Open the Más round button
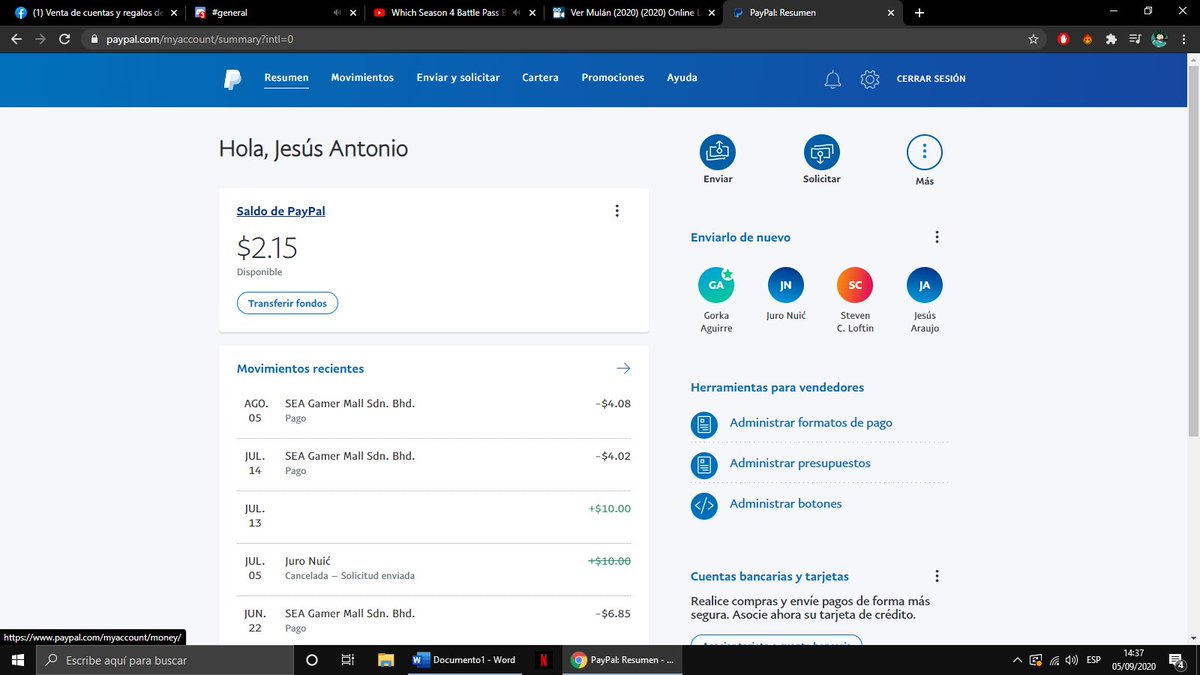 pos(925,153)
